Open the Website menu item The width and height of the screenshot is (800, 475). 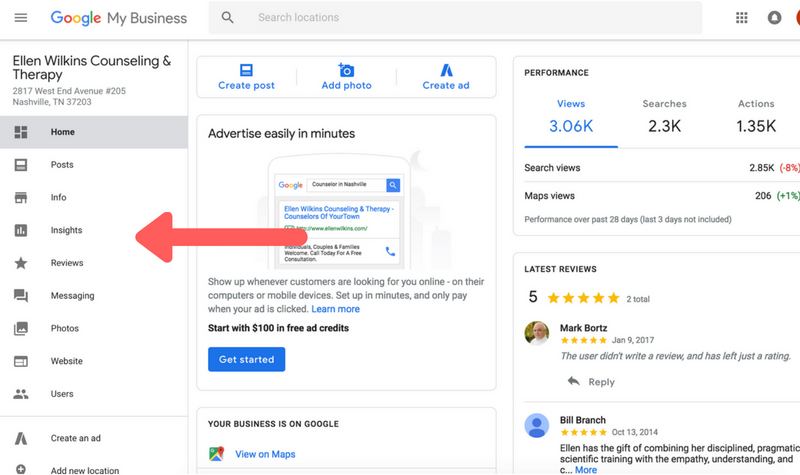(x=94, y=361)
